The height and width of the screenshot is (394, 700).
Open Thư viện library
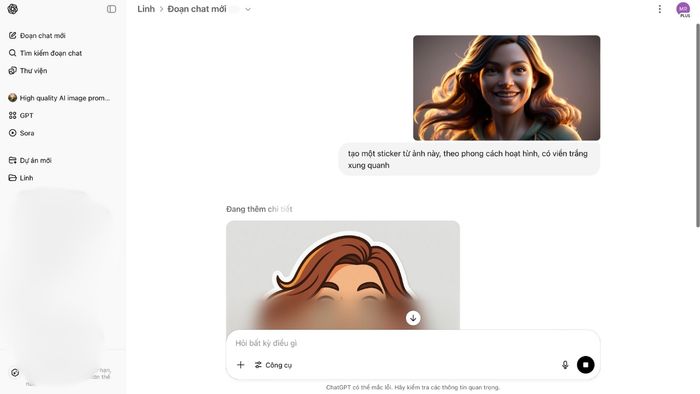[x=61, y=71]
